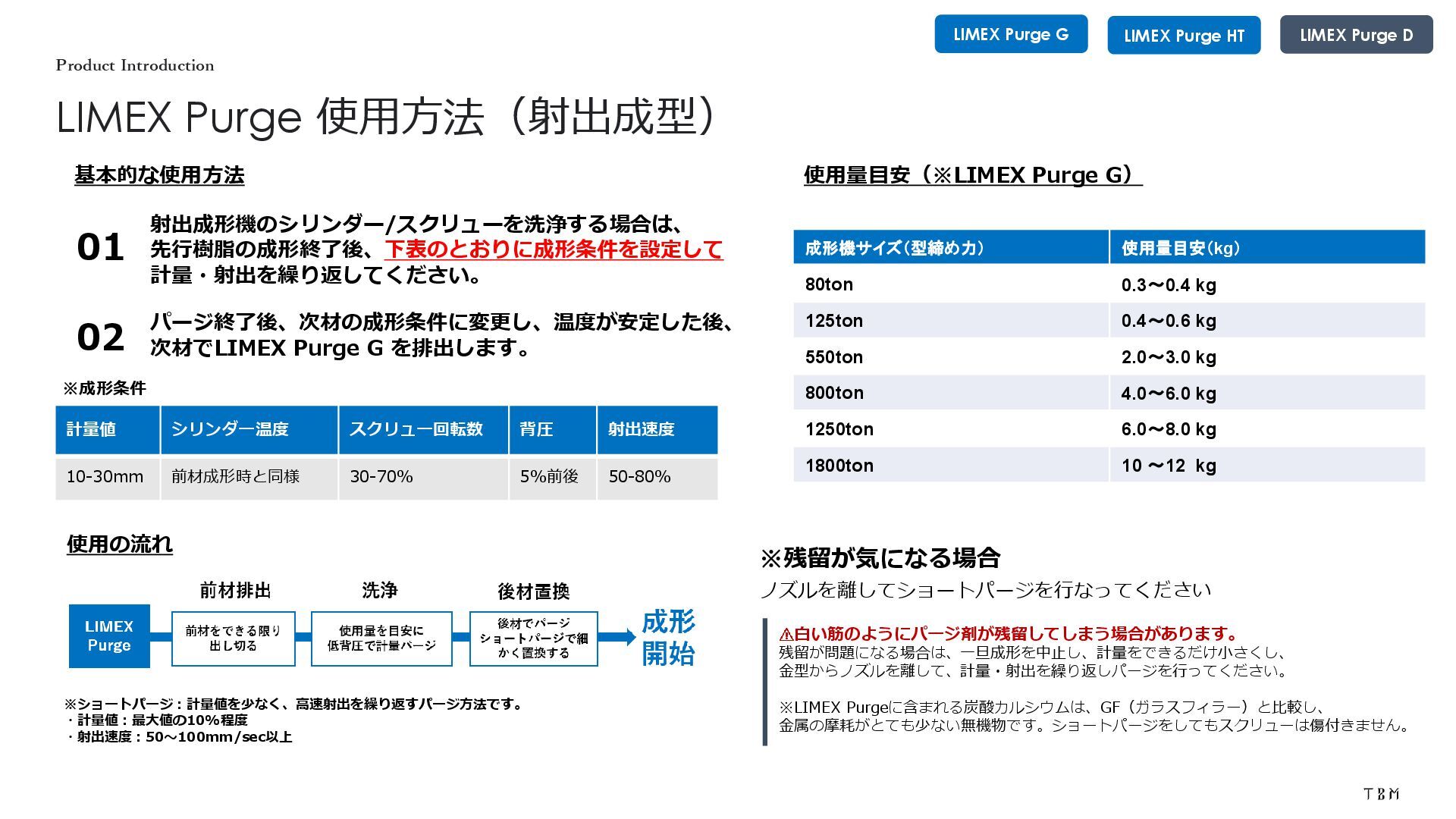The width and height of the screenshot is (1456, 819).
Task: Click the 1250ton row label
Action: 839,429
